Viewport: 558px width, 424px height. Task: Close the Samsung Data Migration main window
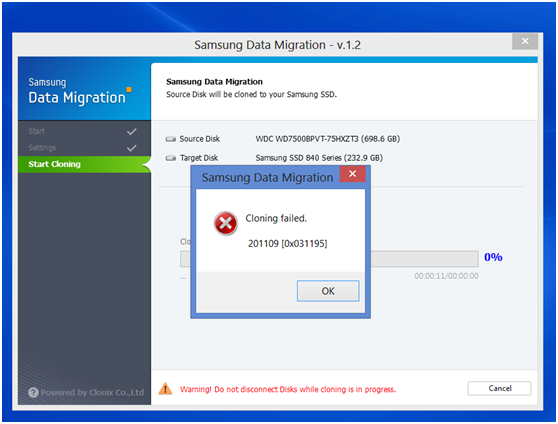[525, 41]
